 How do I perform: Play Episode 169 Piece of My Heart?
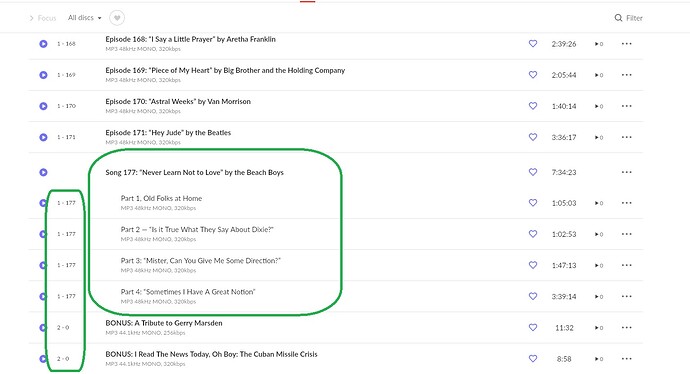click(x=43, y=75)
